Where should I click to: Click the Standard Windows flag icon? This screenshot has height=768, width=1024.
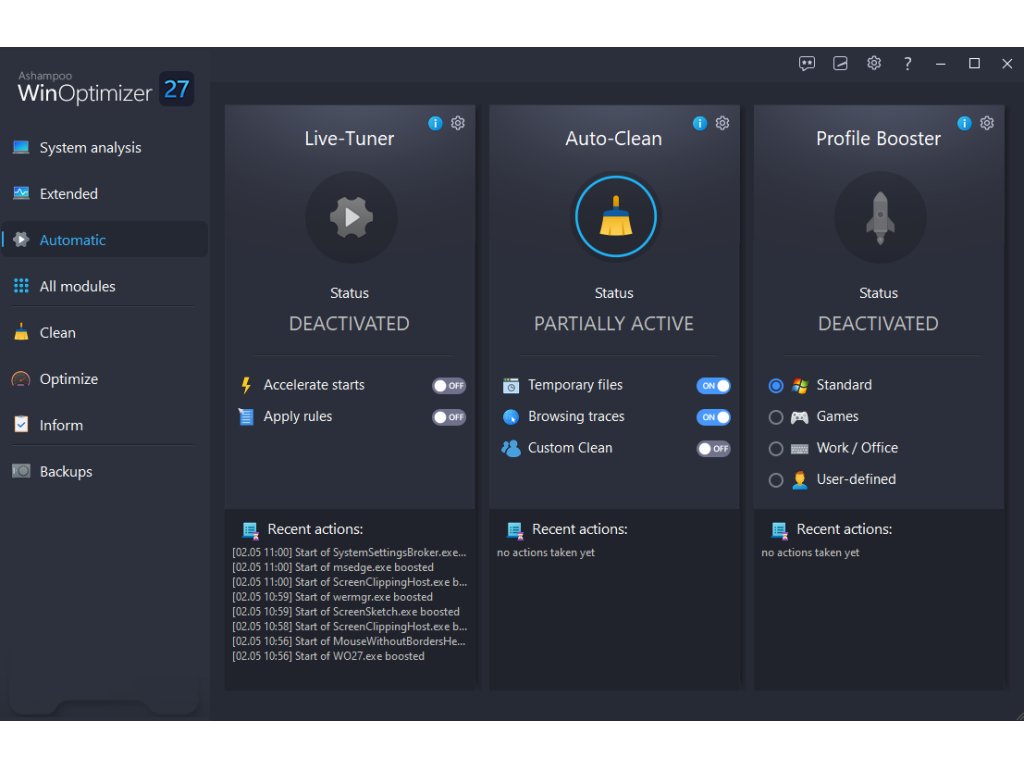800,385
